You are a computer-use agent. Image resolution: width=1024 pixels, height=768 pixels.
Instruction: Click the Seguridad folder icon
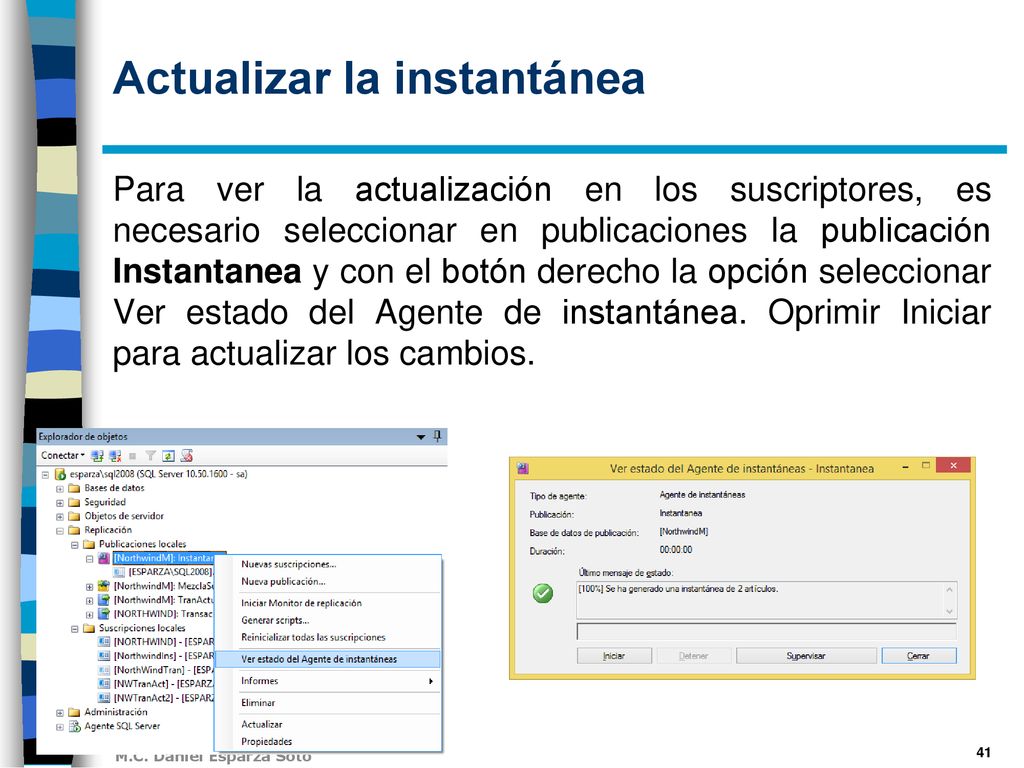(x=74, y=502)
